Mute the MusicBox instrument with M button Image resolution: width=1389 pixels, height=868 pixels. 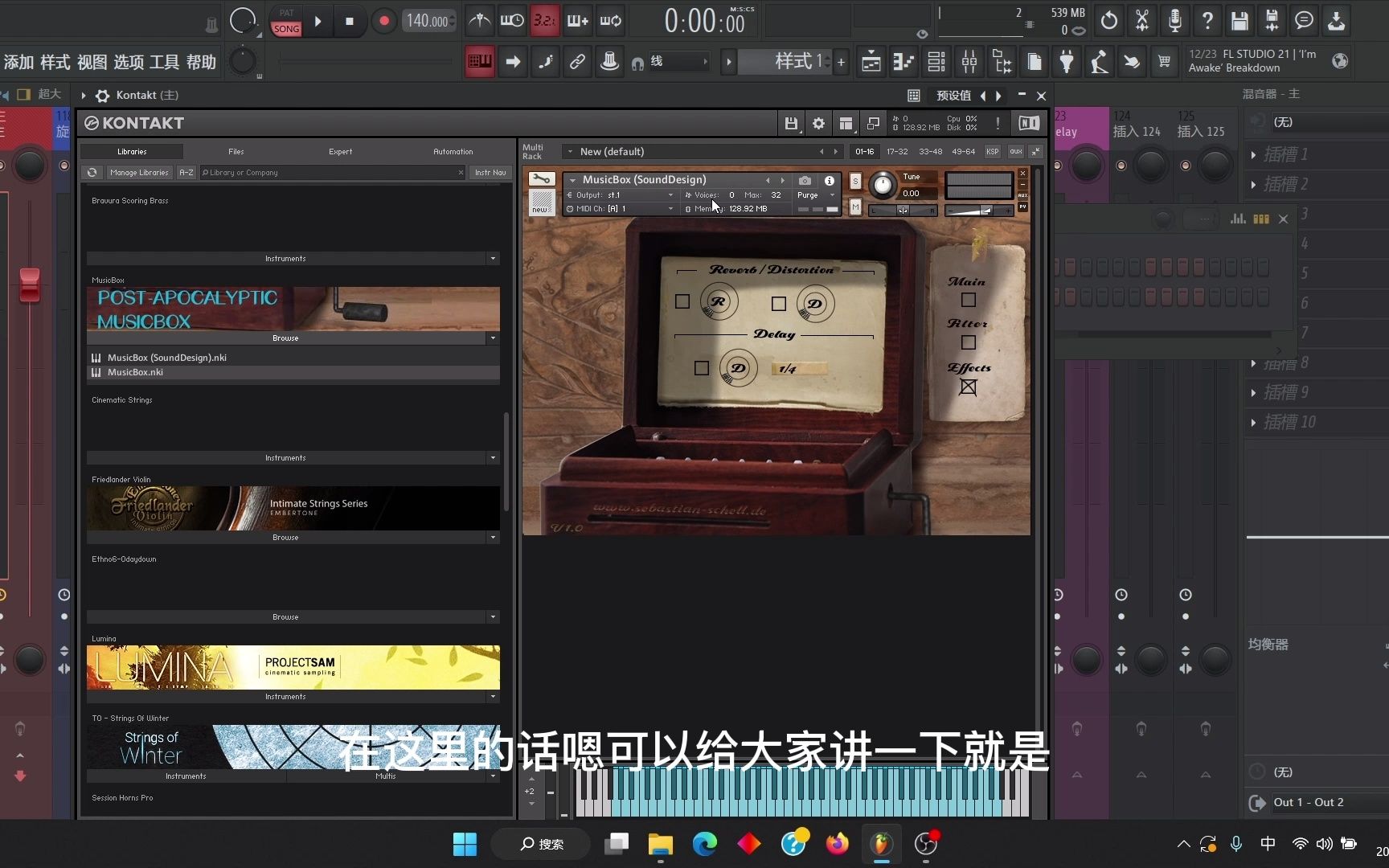(855, 208)
